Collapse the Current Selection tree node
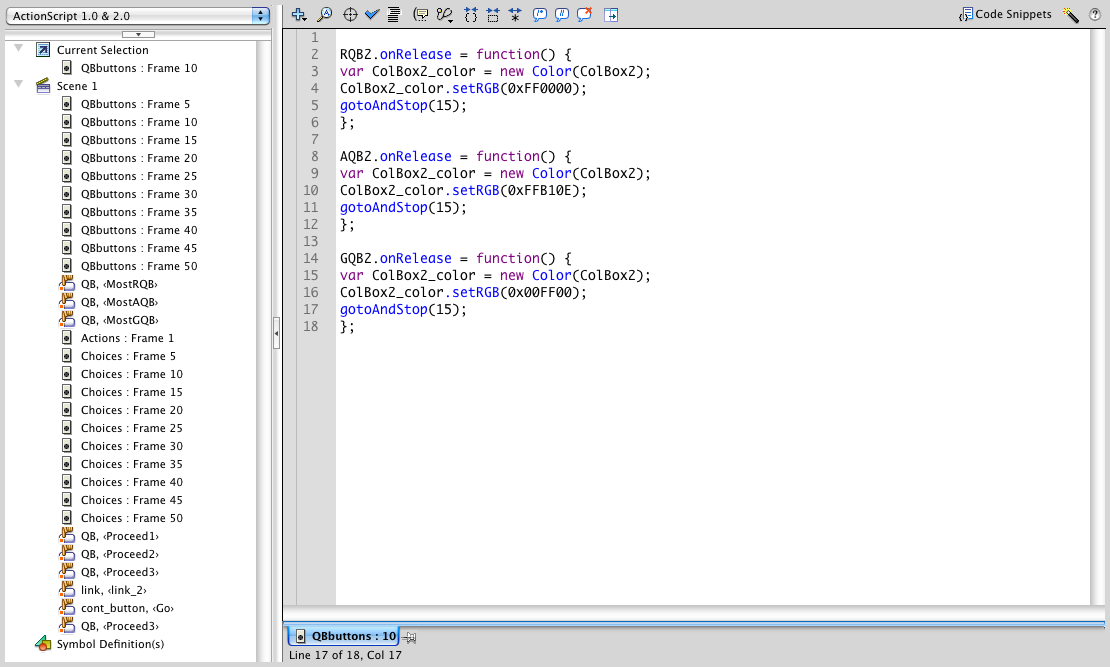Image resolution: width=1110 pixels, height=667 pixels. 20,48
